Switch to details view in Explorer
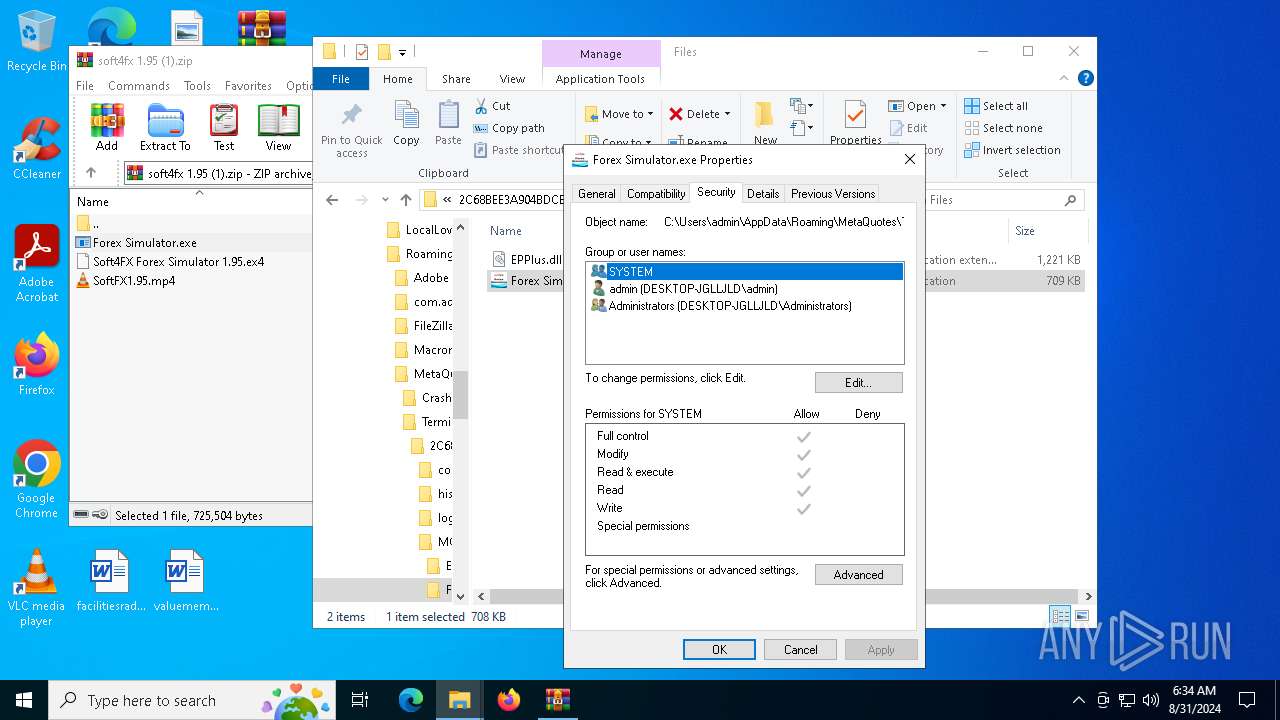Screen dimensions: 1280x720 tap(1060, 616)
